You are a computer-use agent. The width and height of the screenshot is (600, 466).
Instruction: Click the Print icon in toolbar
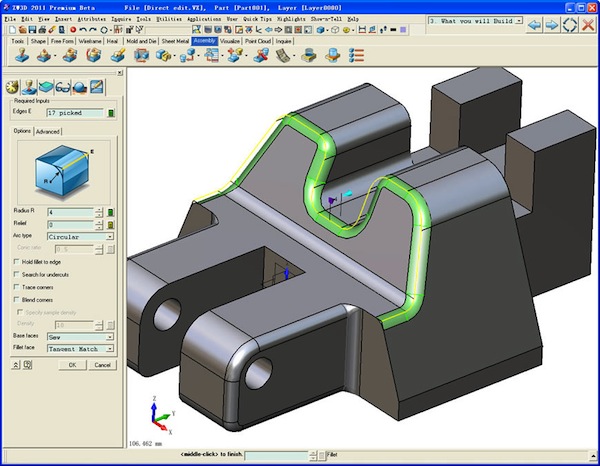(x=42, y=29)
